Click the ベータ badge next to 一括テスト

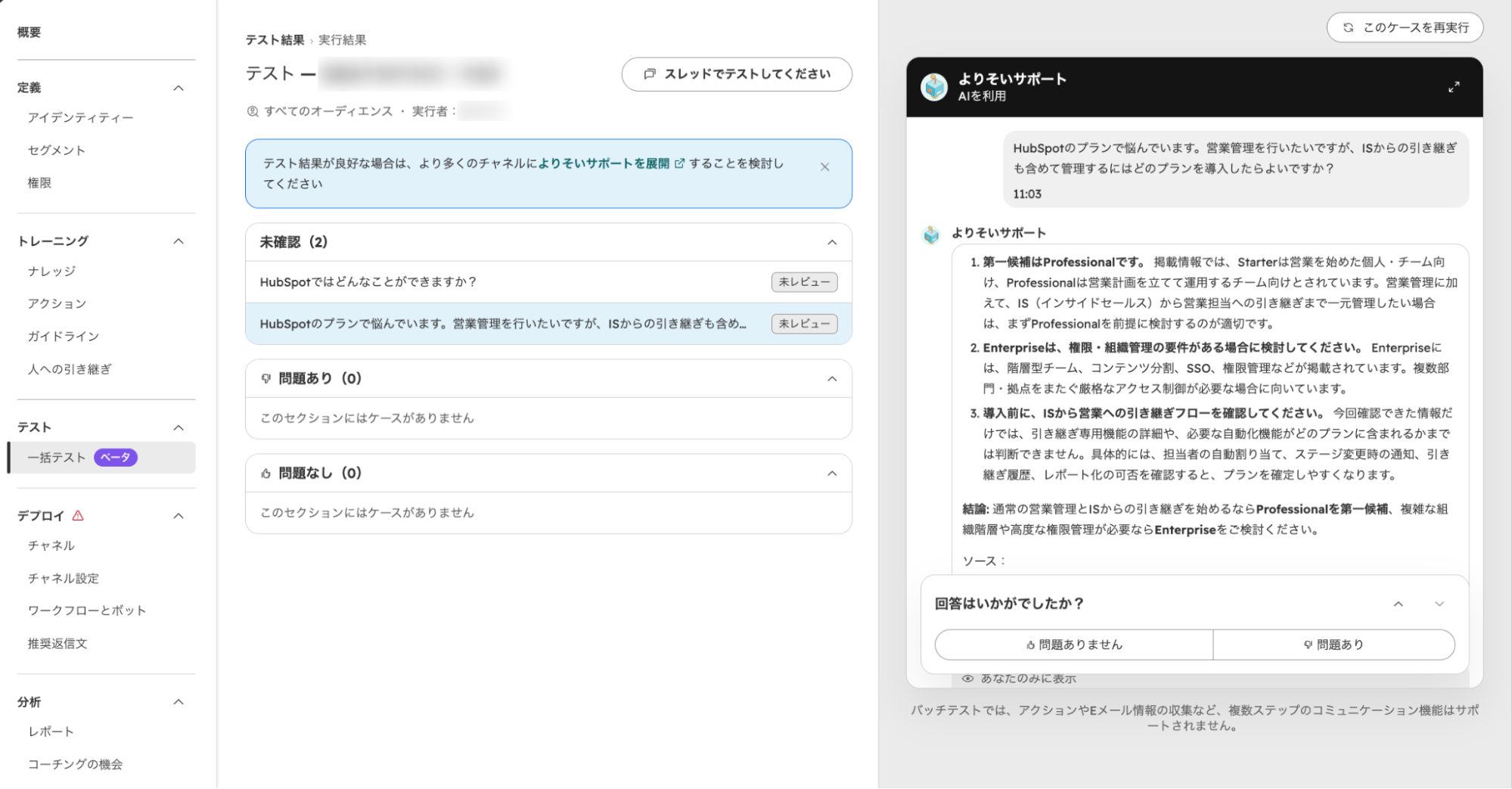tap(116, 458)
